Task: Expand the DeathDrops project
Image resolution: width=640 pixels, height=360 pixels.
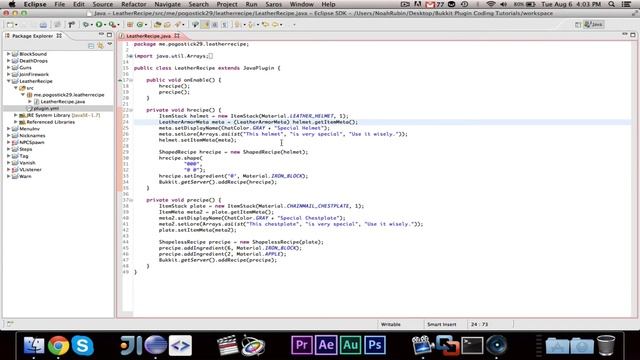Action: pyautogui.click(x=9, y=61)
